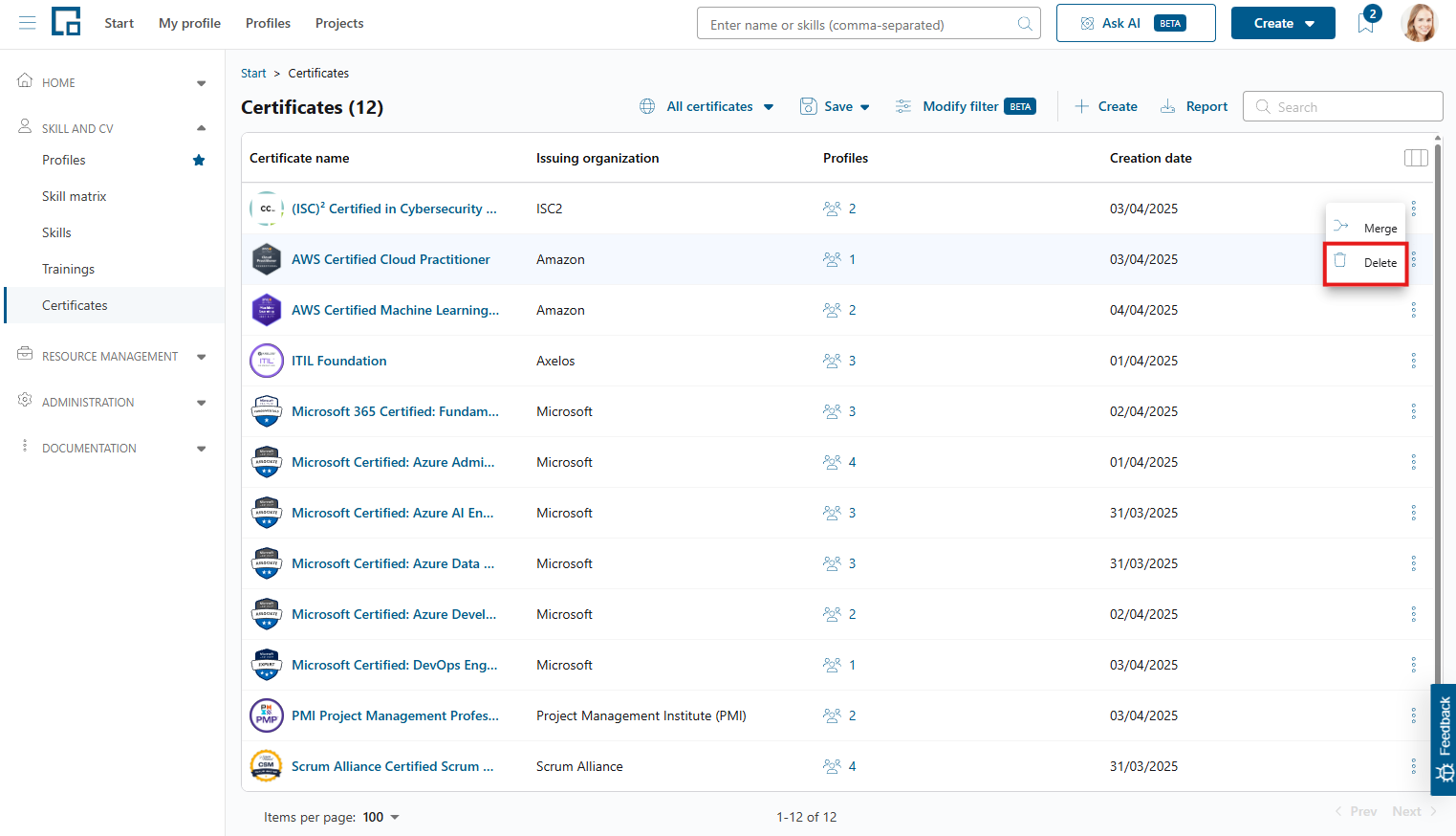Open row actions for Scrum Alliance certificate

click(x=1413, y=766)
